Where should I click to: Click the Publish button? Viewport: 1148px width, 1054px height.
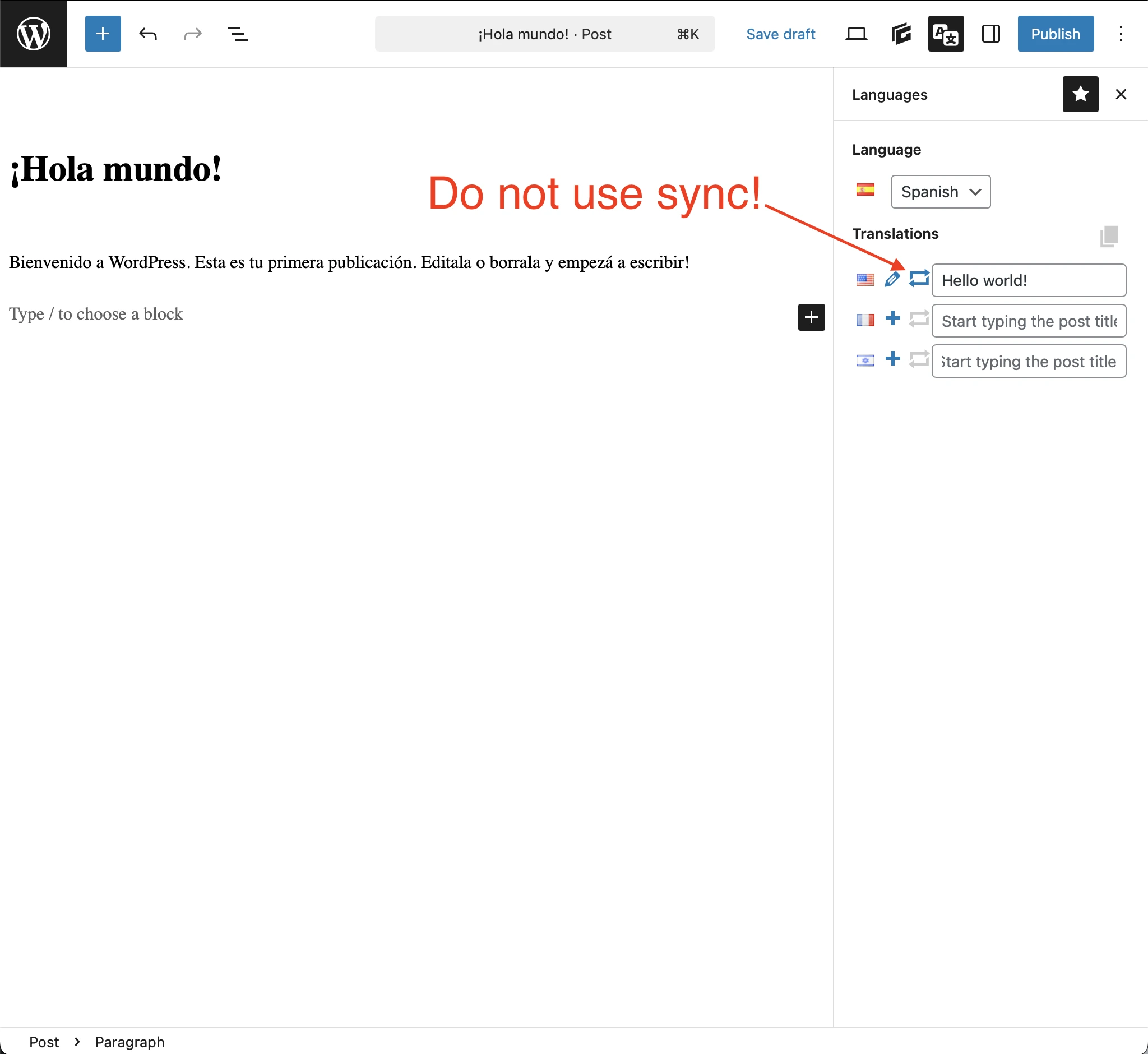click(x=1054, y=34)
